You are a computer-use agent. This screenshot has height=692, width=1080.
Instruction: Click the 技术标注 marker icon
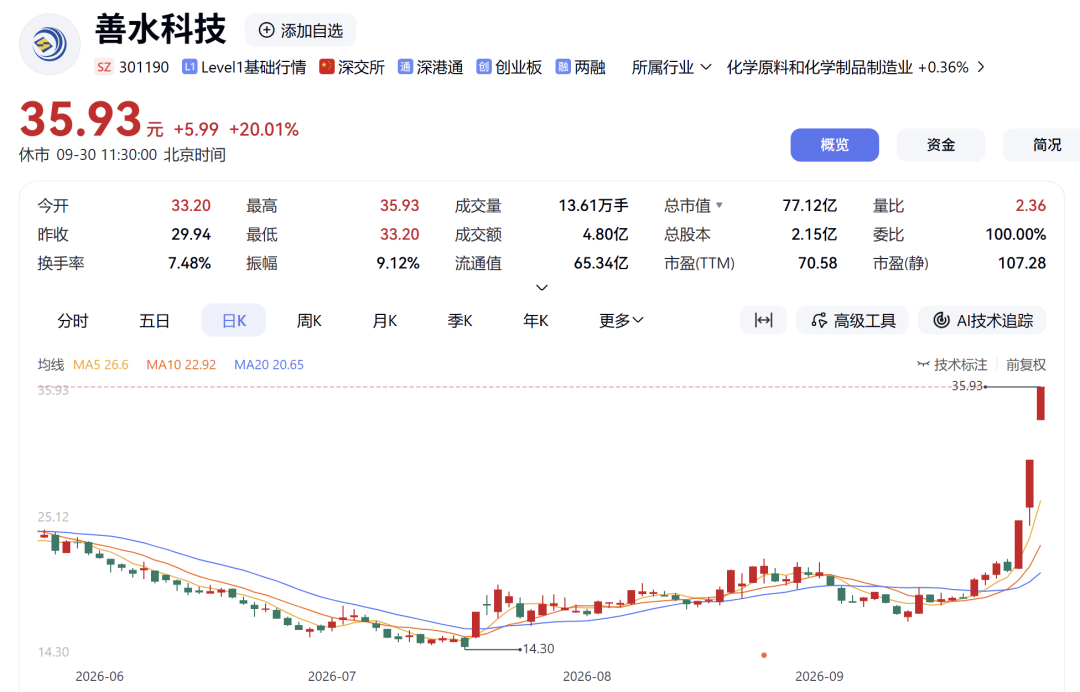pos(924,364)
